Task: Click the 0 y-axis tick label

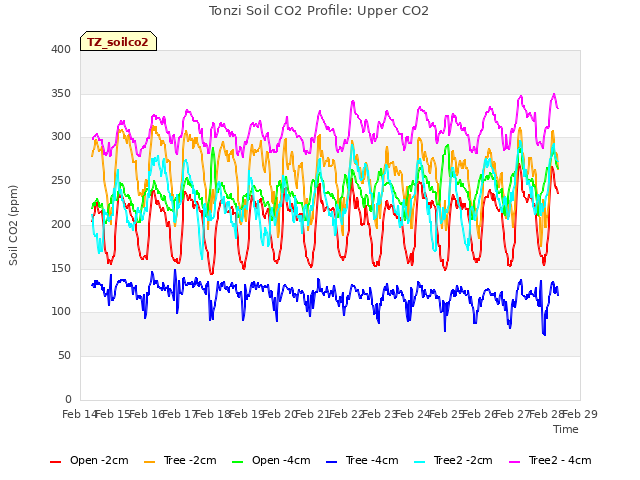Action: (68, 399)
